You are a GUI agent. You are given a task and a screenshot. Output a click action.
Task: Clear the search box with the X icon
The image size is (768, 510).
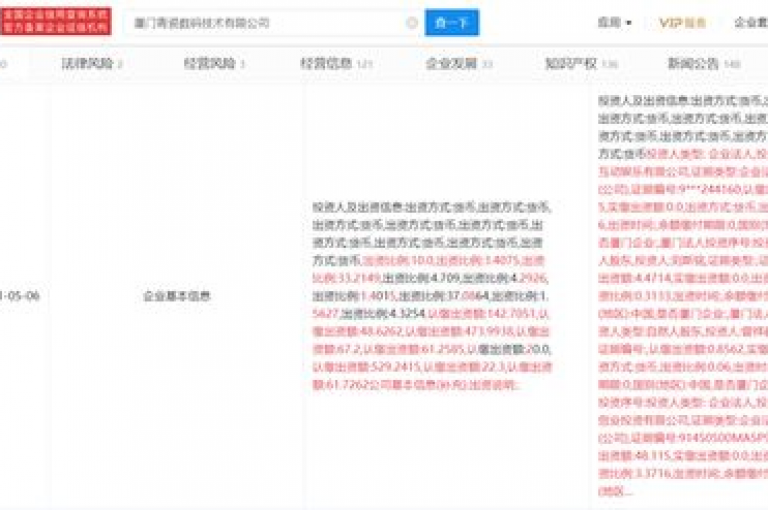pyautogui.click(x=412, y=23)
